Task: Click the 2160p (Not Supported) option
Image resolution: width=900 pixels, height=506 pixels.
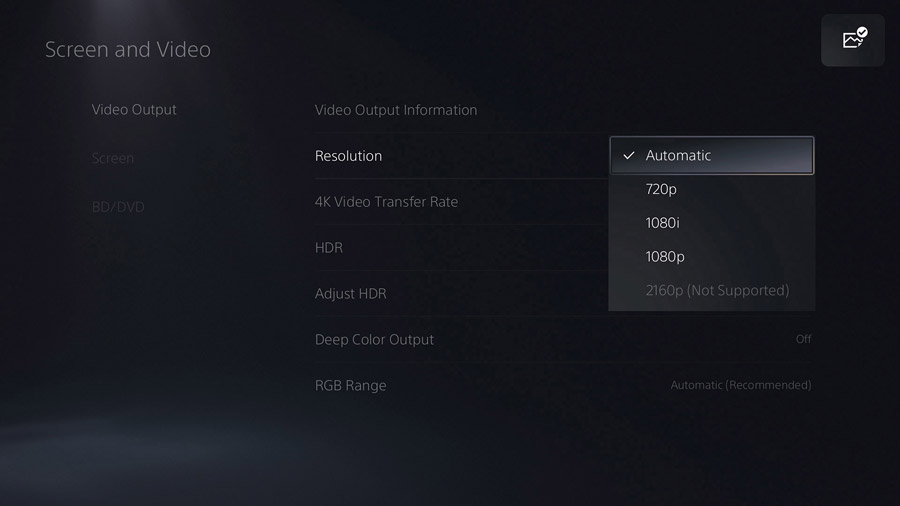Action: [717, 290]
